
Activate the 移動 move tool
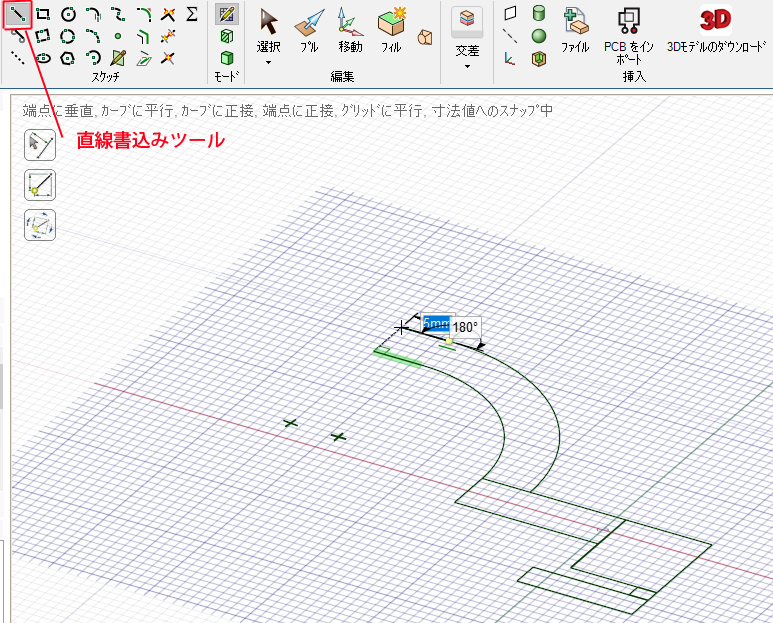tap(351, 31)
